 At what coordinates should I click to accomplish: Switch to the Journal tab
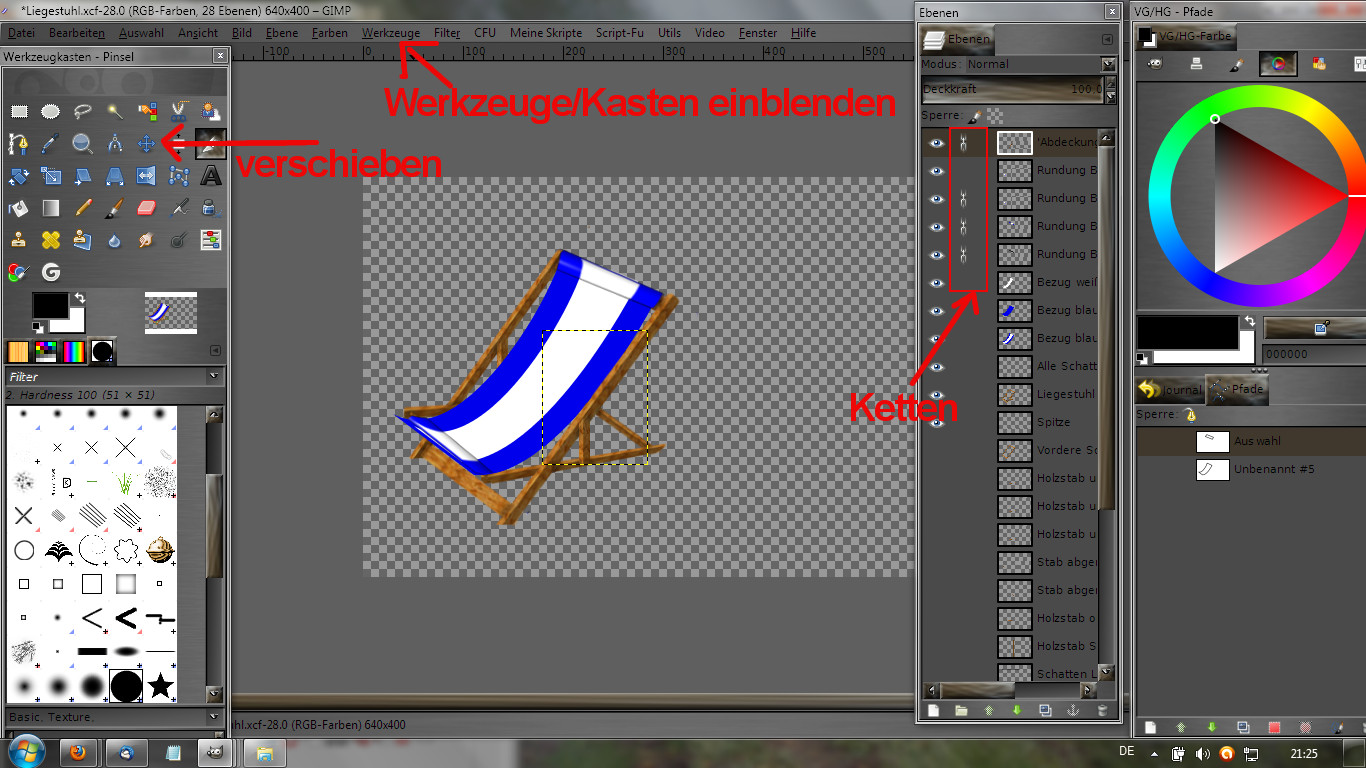(1171, 390)
